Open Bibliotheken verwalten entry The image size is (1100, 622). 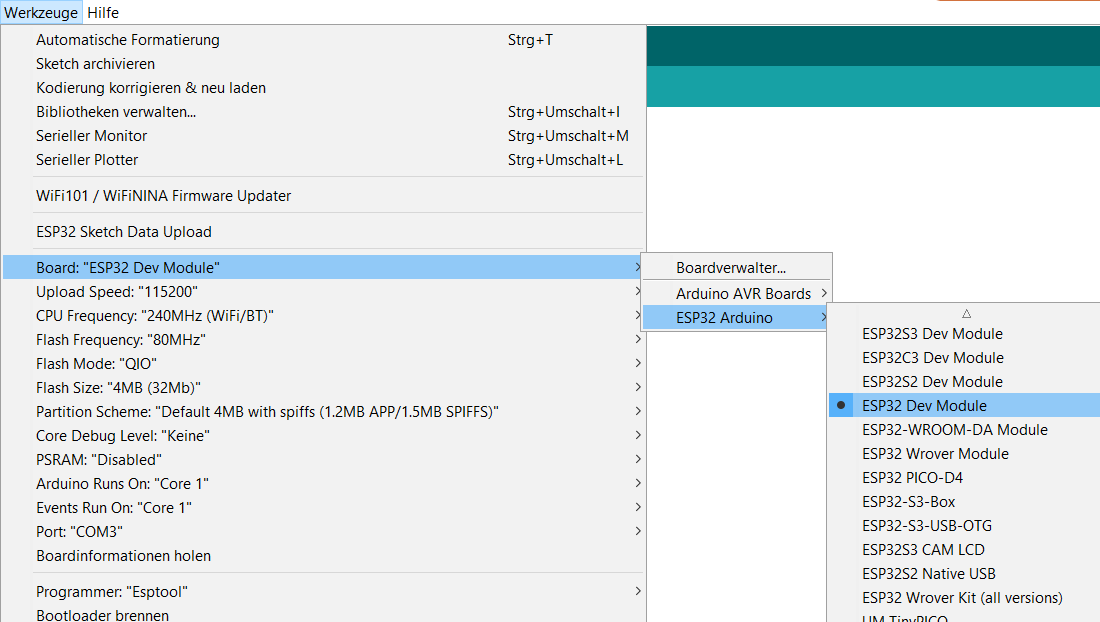[x=116, y=112]
